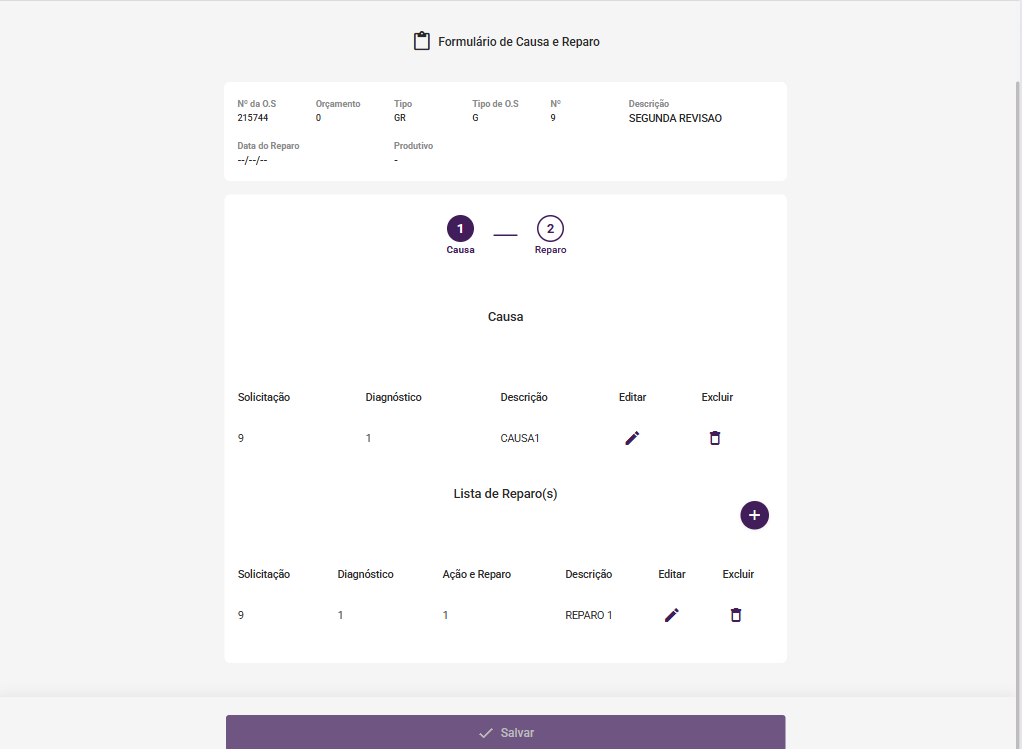Edit the CAUSA1 row with the pencil icon

[632, 438]
